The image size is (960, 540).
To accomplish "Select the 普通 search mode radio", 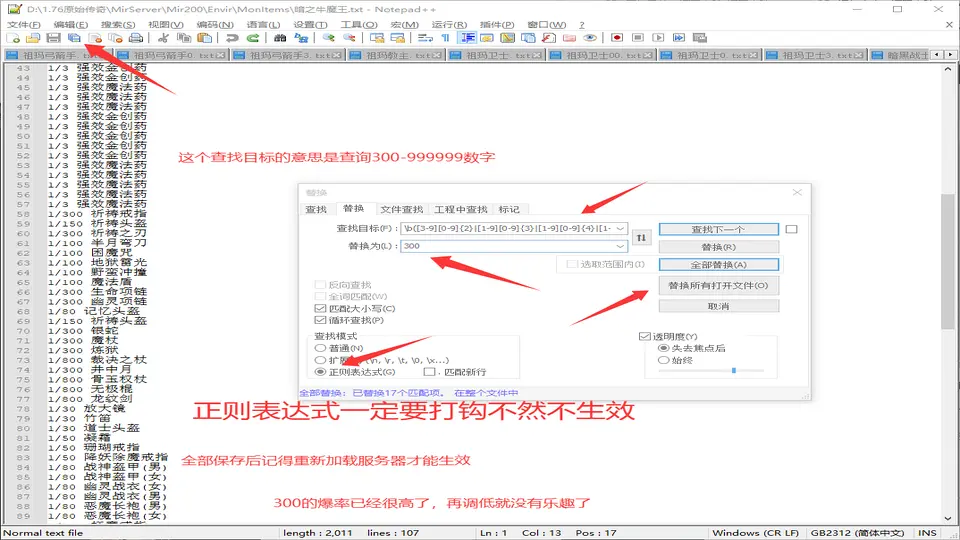I will [x=320, y=348].
